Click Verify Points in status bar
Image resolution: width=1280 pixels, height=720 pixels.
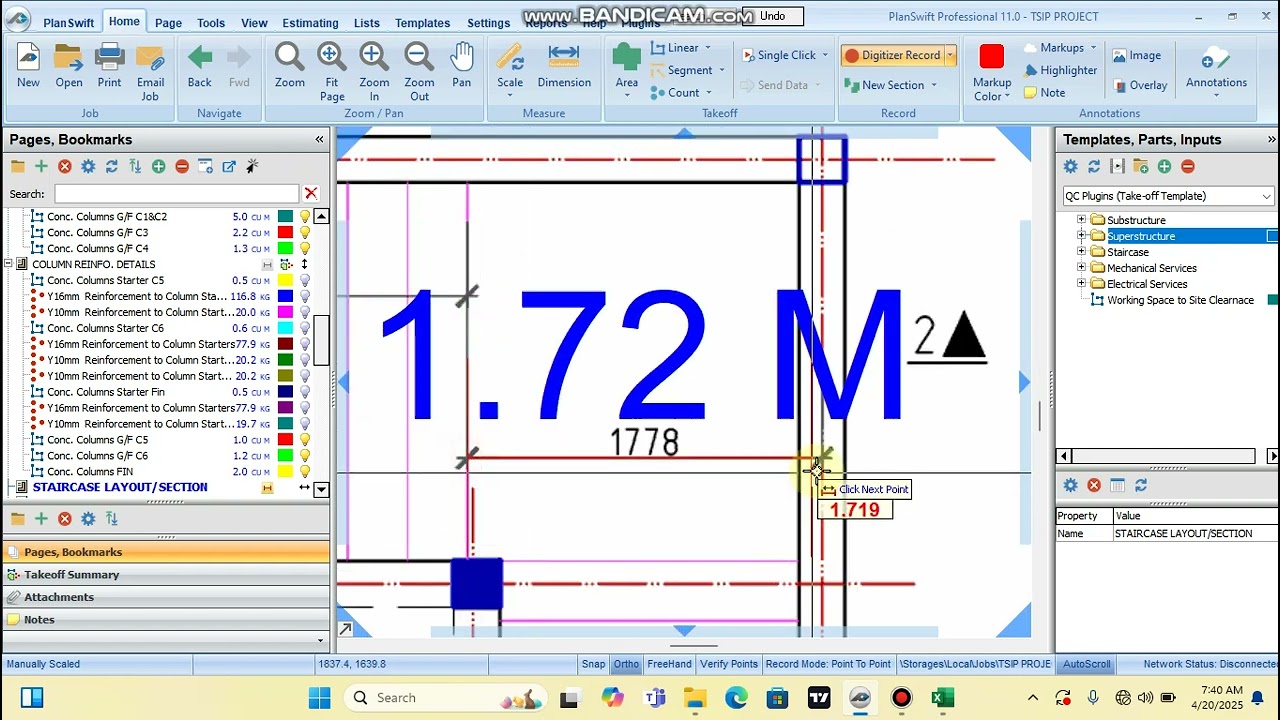[729, 664]
